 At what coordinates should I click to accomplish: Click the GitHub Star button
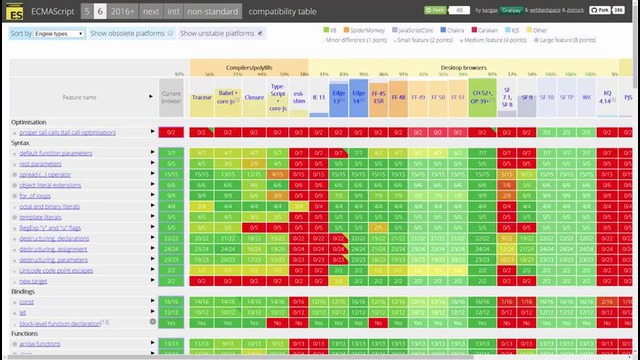coord(435,10)
